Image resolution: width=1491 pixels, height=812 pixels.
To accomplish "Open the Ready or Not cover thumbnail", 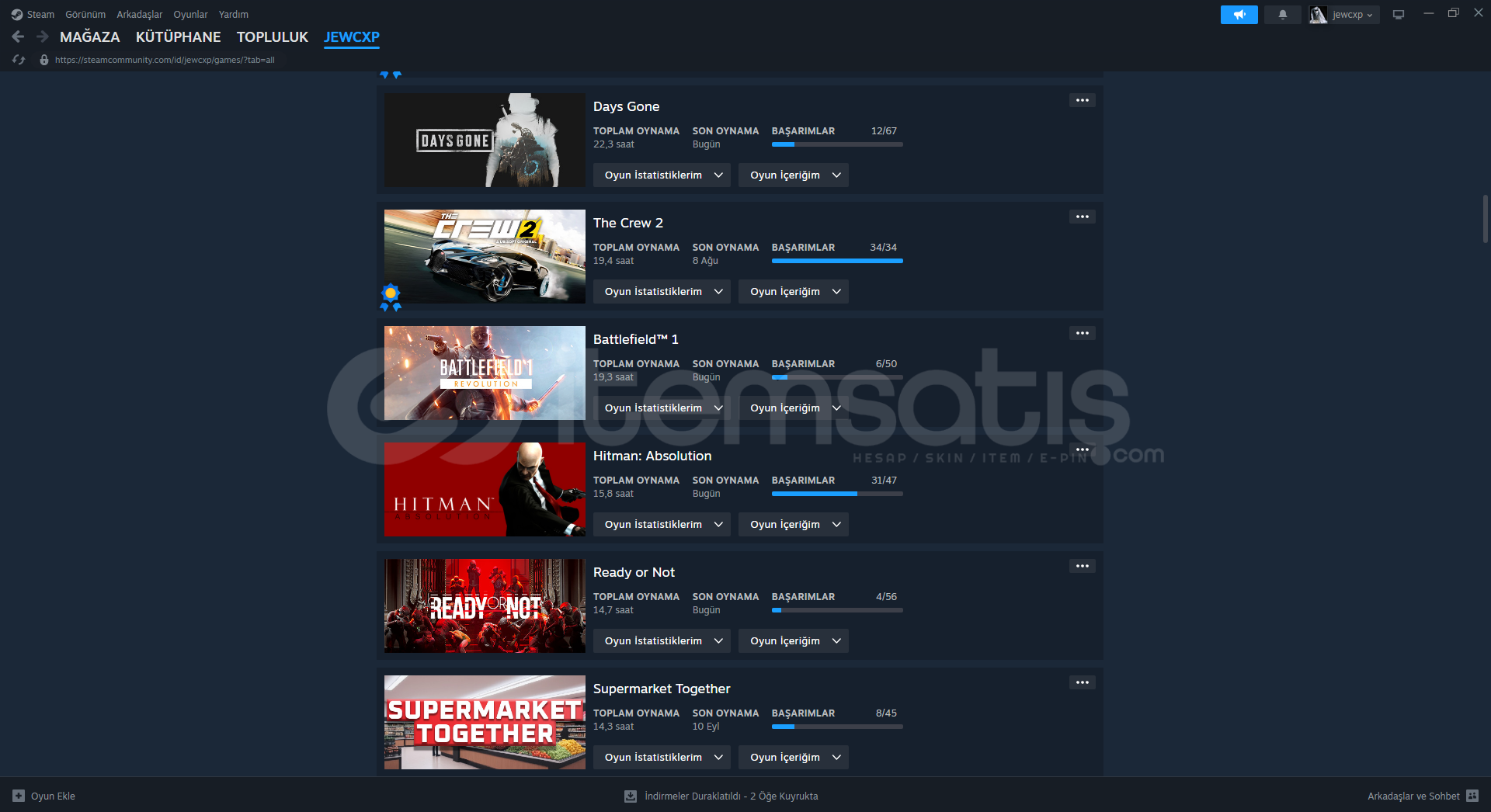I will 485,606.
